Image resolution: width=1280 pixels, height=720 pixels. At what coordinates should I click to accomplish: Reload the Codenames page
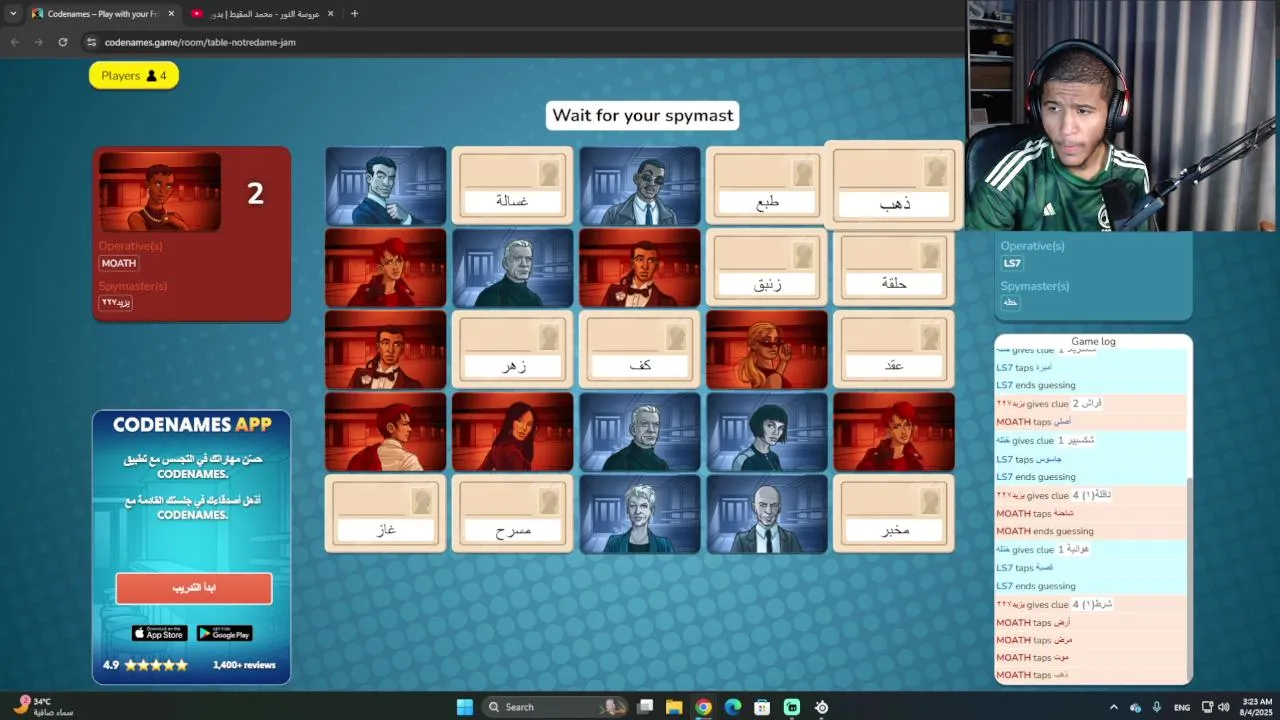point(63,42)
